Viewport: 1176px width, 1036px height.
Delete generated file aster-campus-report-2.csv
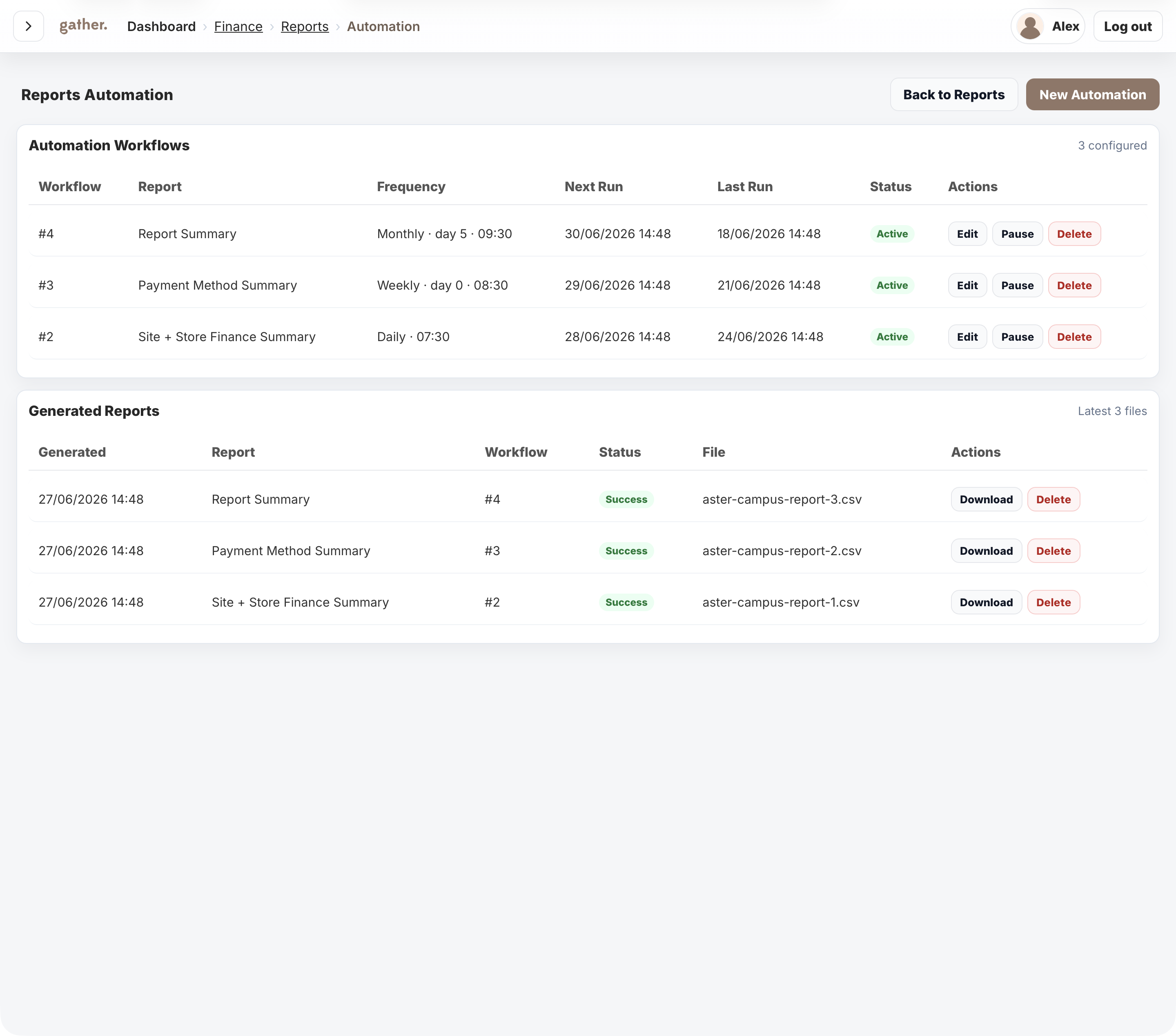pos(1053,551)
